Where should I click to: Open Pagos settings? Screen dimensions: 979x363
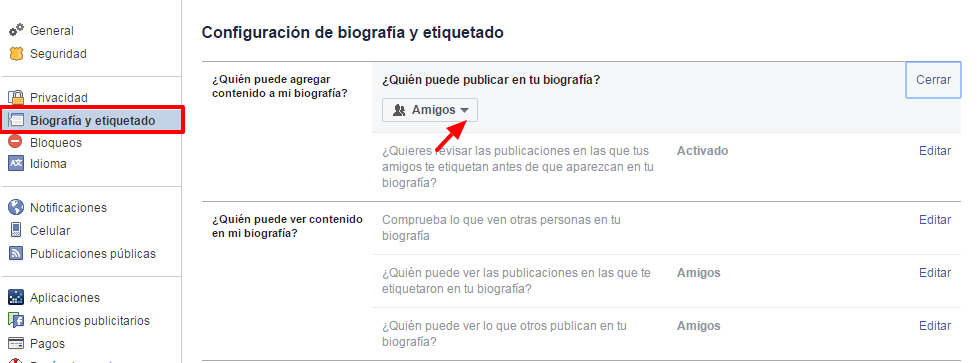[x=47, y=344]
